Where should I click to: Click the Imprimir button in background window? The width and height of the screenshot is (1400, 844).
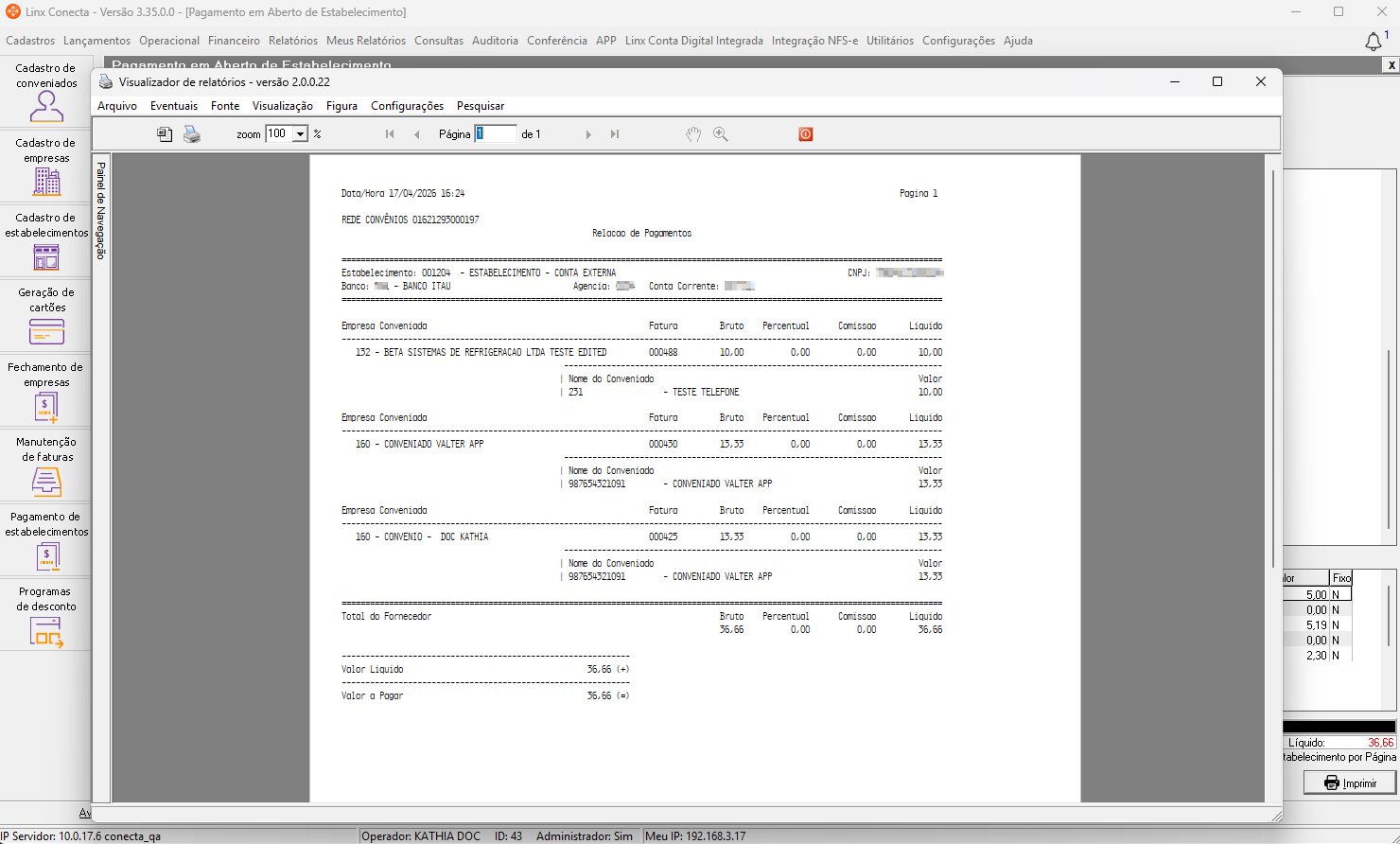click(1350, 782)
